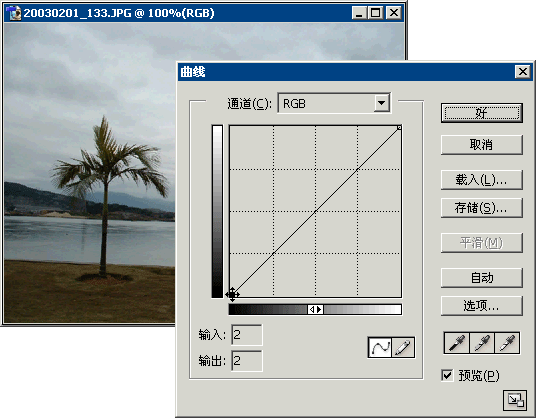Click the 好 OK button
Viewport: 536px width, 418px height.
pos(481,113)
